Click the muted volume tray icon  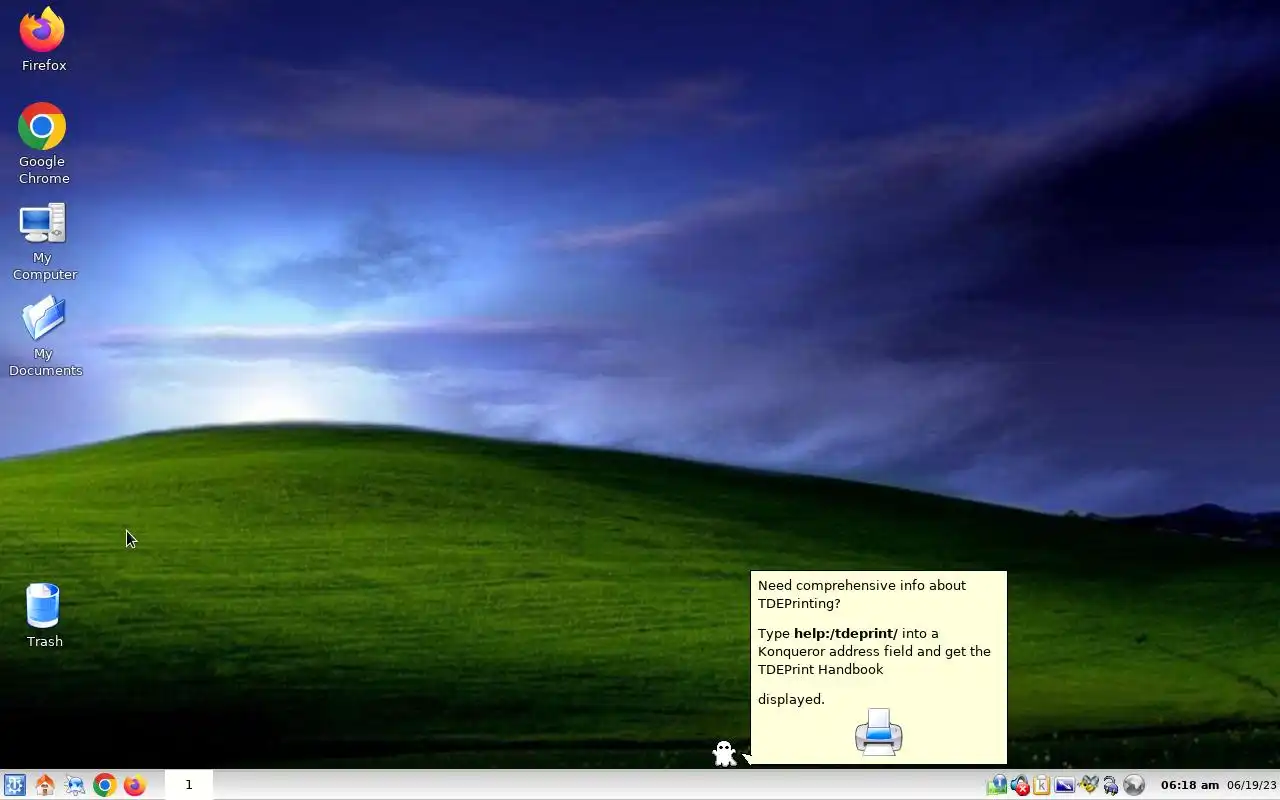pos(1019,785)
